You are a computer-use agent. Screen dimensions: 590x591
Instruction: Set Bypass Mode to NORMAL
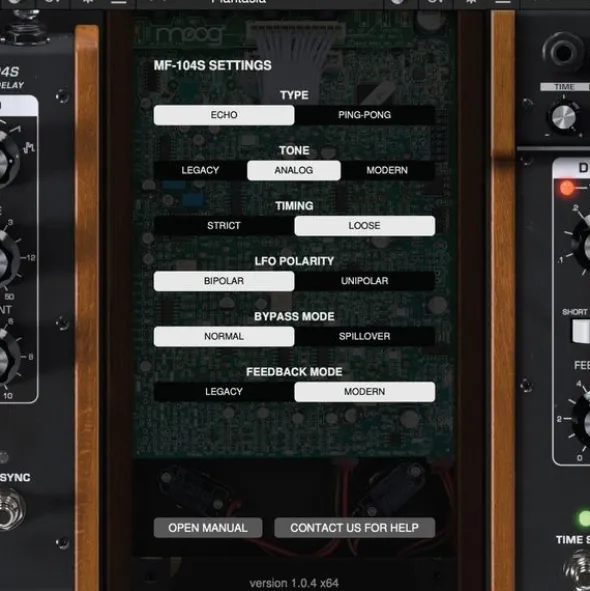tap(224, 337)
